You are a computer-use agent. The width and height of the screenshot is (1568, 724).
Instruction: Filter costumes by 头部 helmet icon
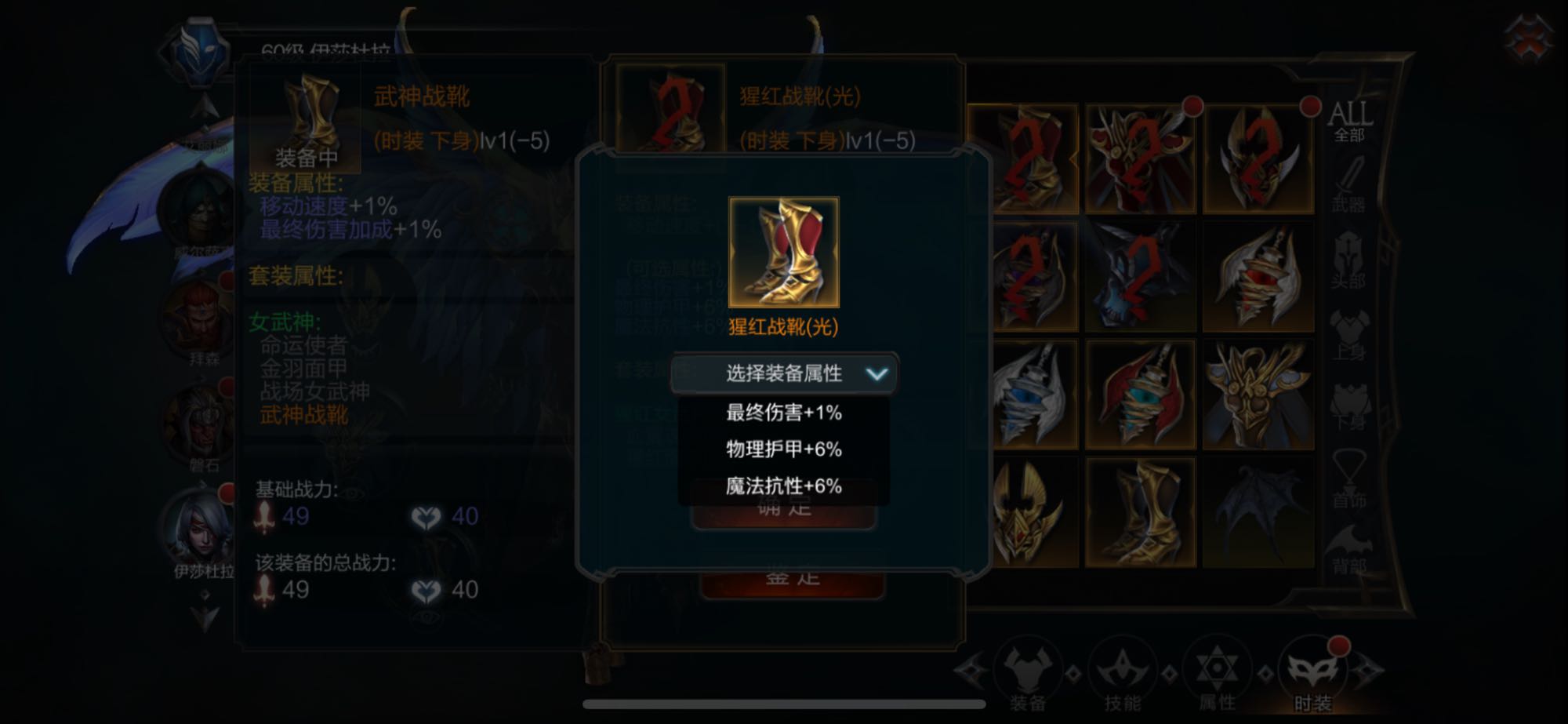tap(1348, 260)
